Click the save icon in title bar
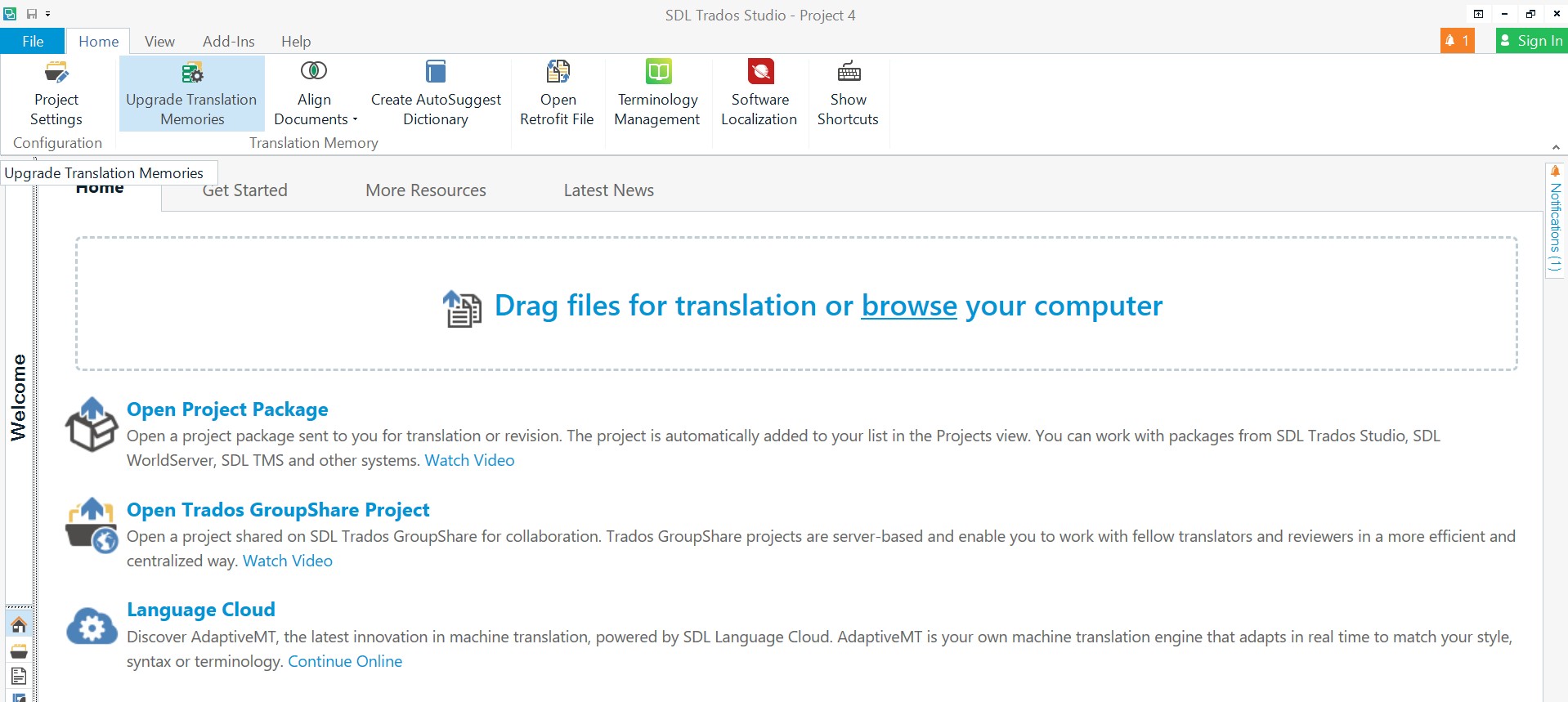Image resolution: width=1568 pixels, height=702 pixels. coord(32,14)
